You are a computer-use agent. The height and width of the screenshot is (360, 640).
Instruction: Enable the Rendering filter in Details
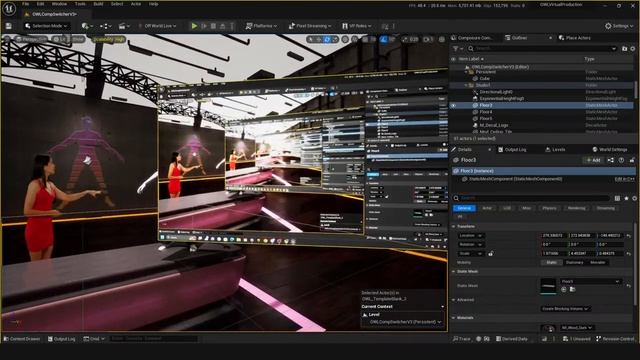click(576, 208)
